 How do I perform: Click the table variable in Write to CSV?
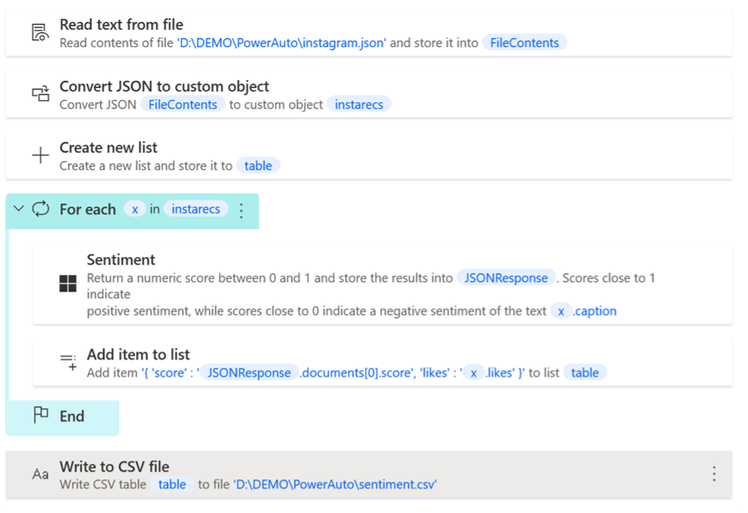click(x=172, y=485)
